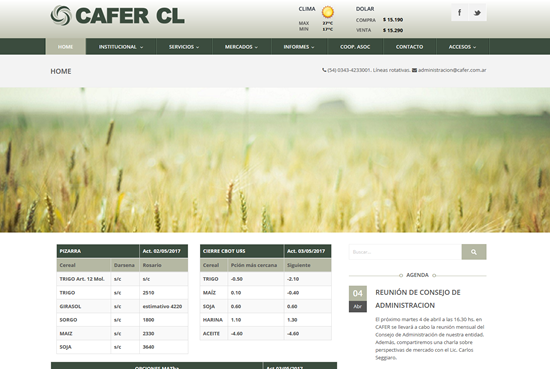Expand the SERVICIOS dropdown menu
550x369 pixels.
tap(184, 47)
